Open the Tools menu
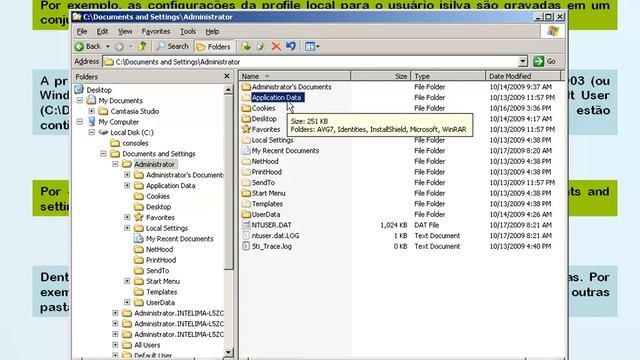The image size is (640, 360). point(188,31)
